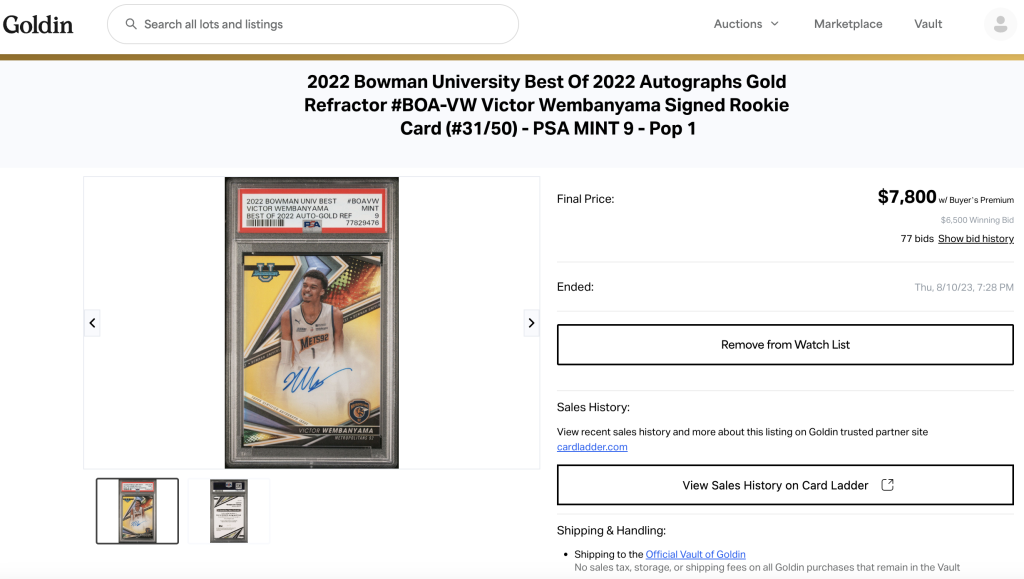Open Show bid history link
The image size is (1024, 579).
(x=976, y=239)
